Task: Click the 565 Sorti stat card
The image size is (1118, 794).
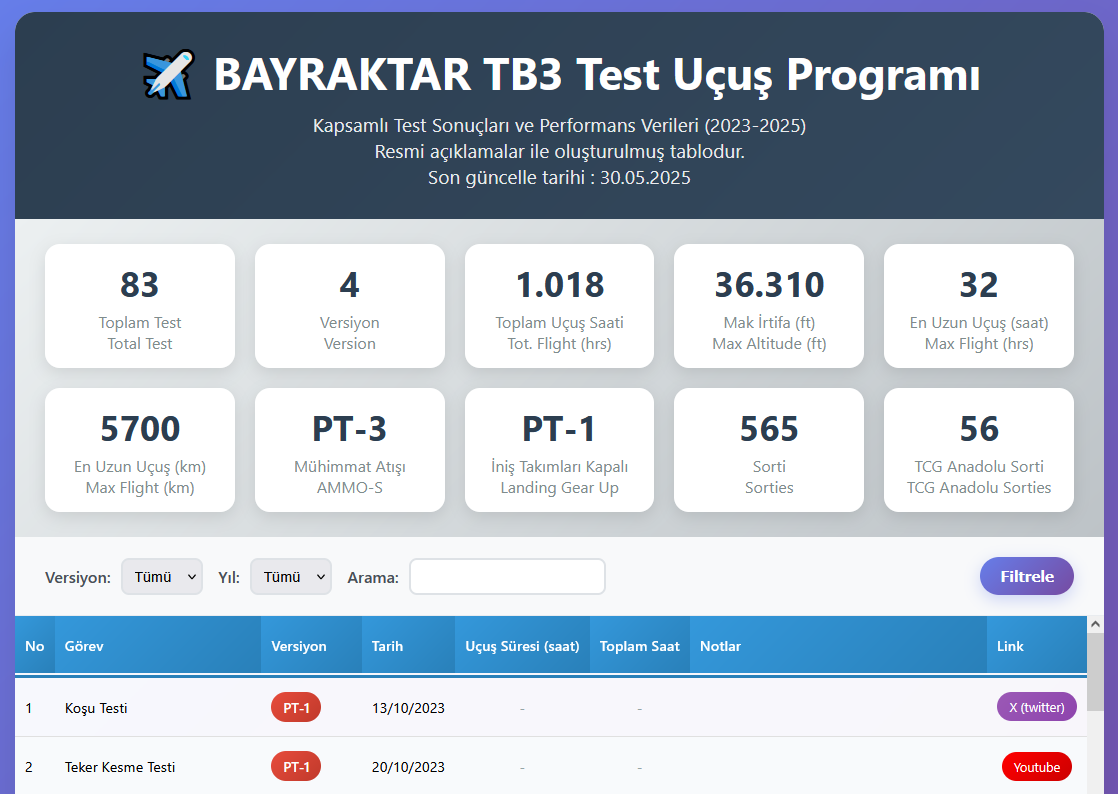Action: pos(769,450)
